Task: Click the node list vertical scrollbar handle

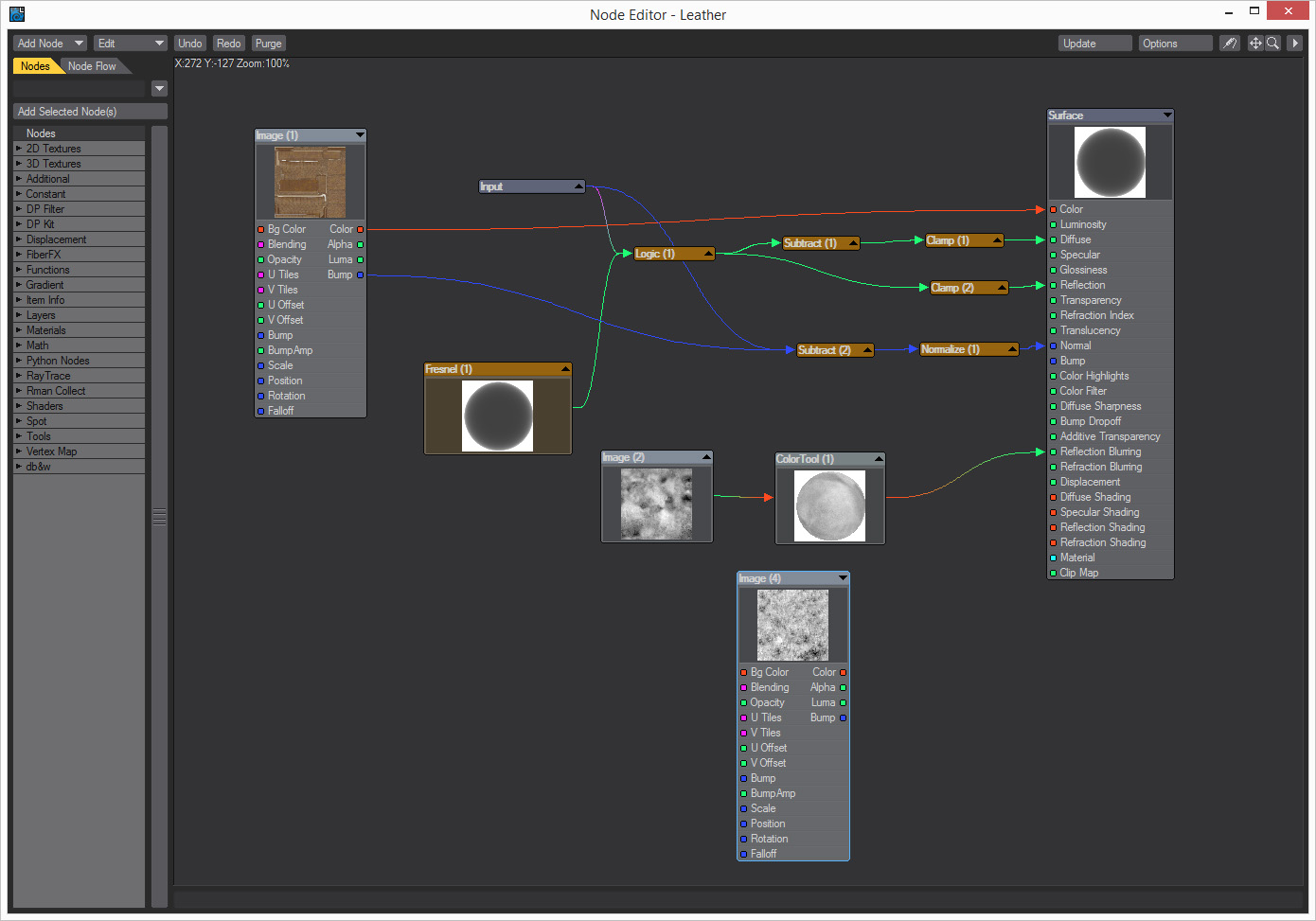Action: pyautogui.click(x=159, y=517)
